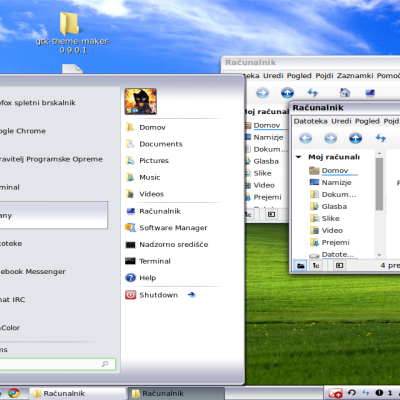Click Forward arrow in back Računalnik window

point(262,93)
